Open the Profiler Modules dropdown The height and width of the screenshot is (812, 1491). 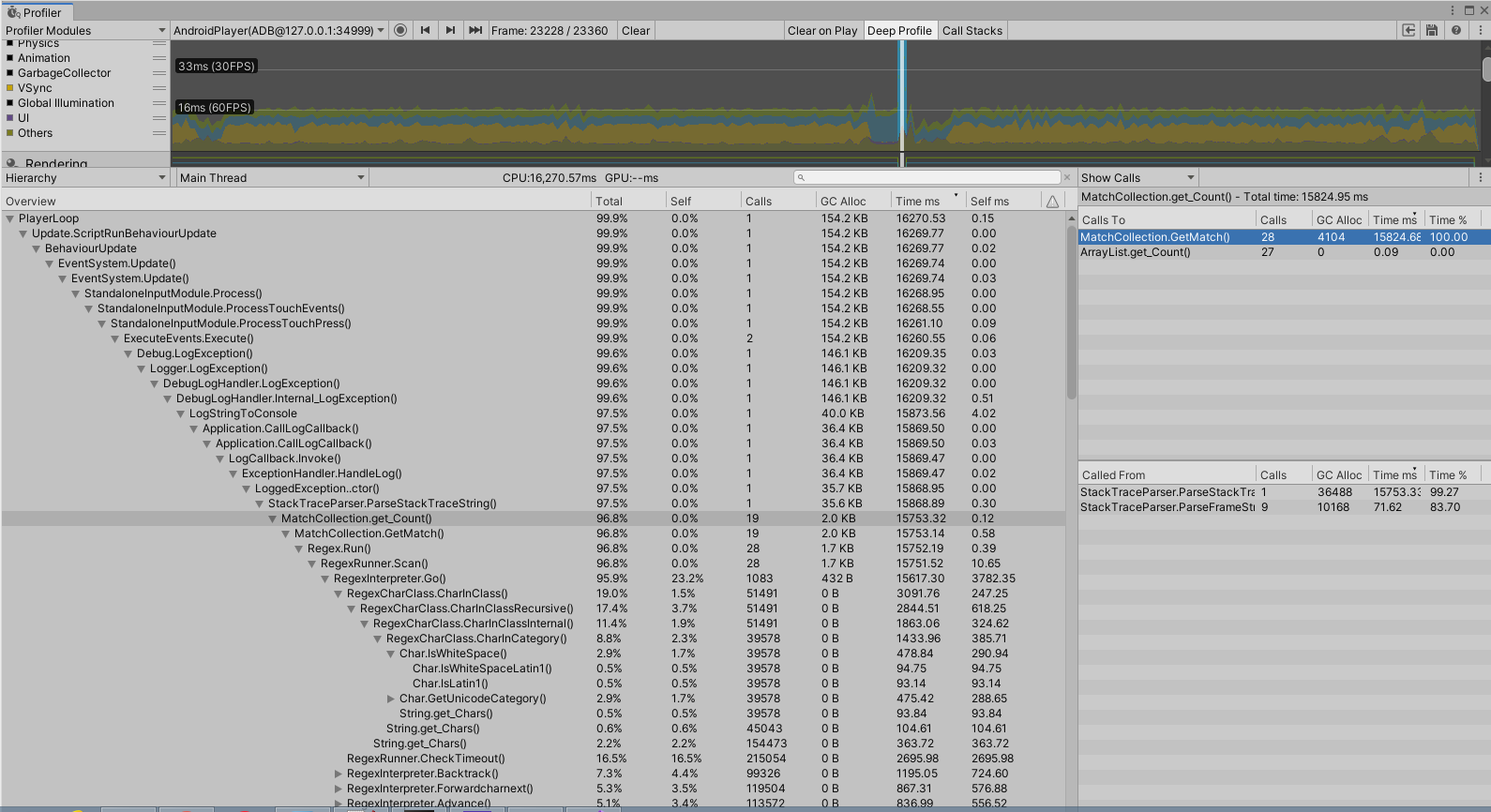[84, 30]
